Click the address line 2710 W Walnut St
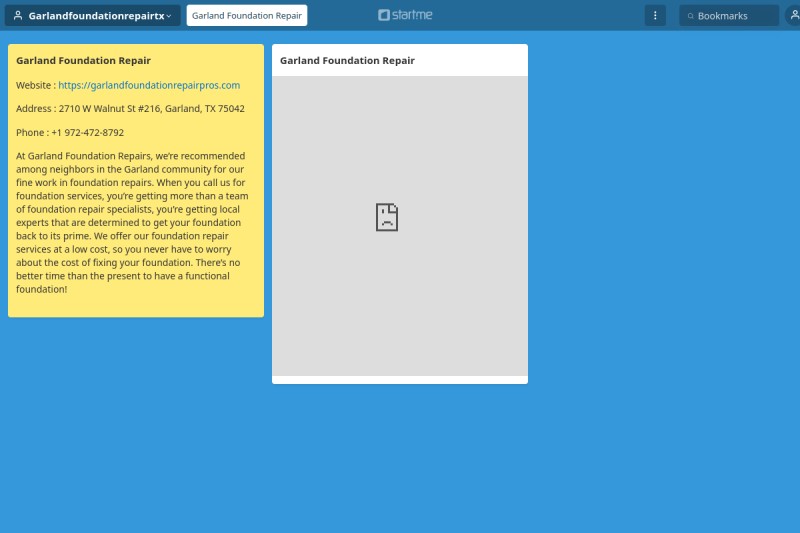The width and height of the screenshot is (800, 533). pyautogui.click(x=130, y=109)
